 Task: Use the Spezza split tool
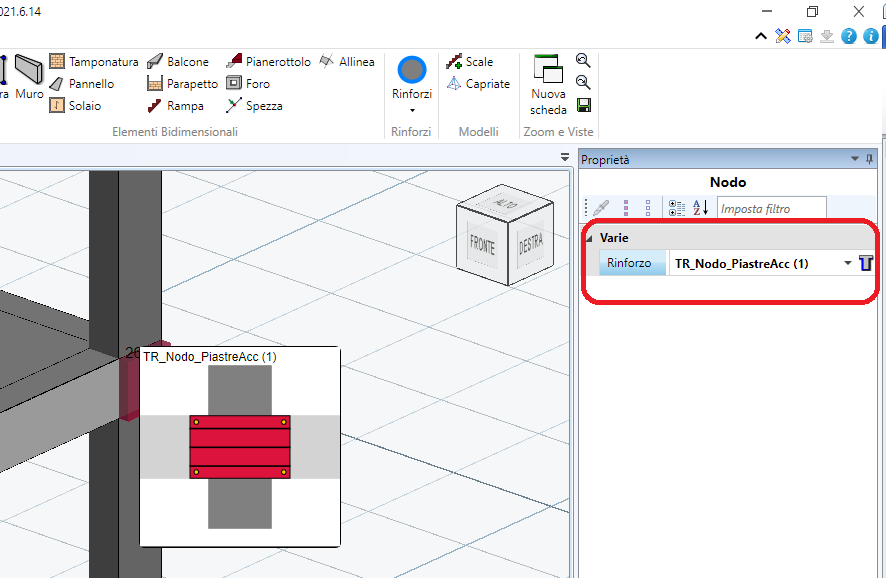pos(254,106)
